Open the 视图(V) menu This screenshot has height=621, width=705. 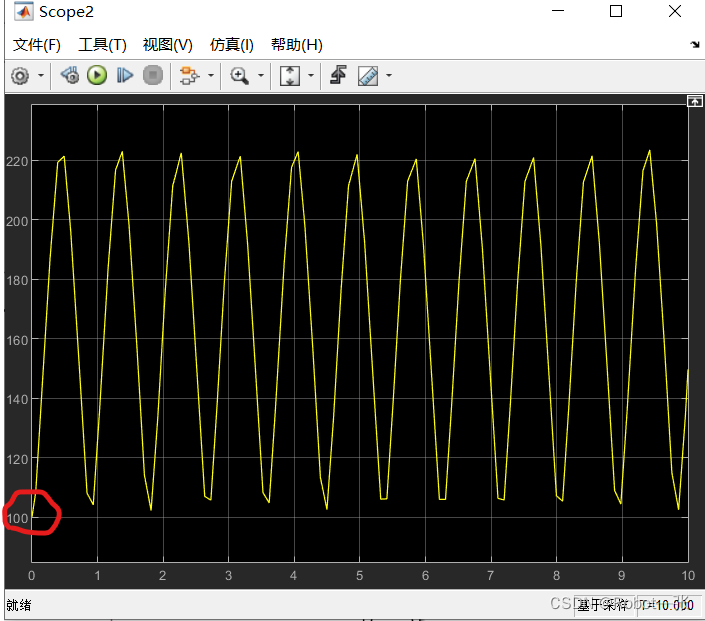coord(167,45)
